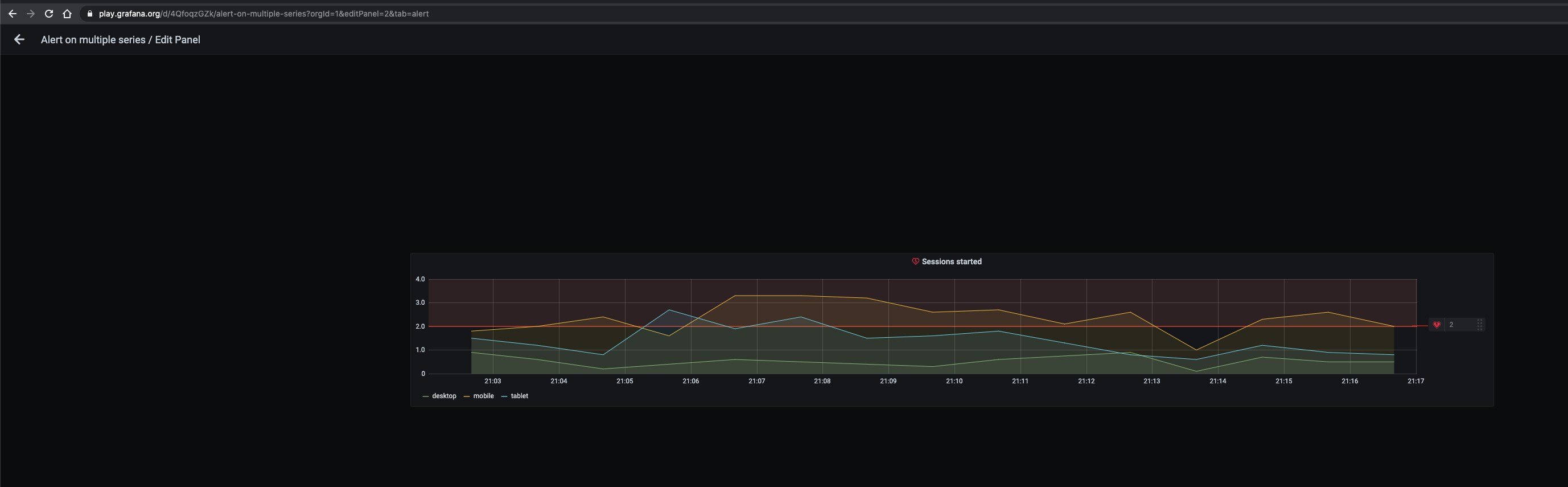
Task: Grab the threshold handle drag grip dots
Action: click(x=1480, y=325)
